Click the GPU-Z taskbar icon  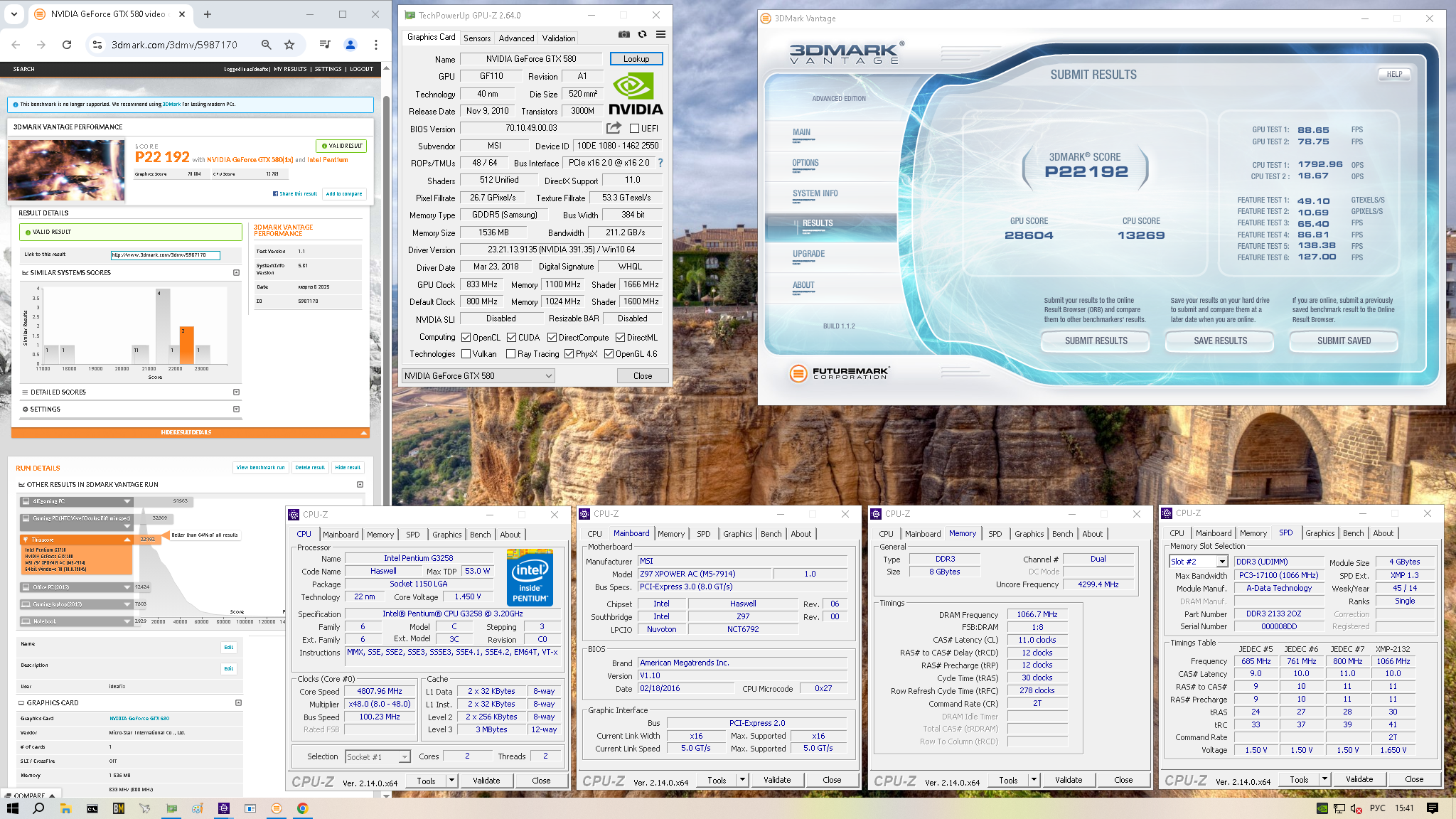point(171,808)
